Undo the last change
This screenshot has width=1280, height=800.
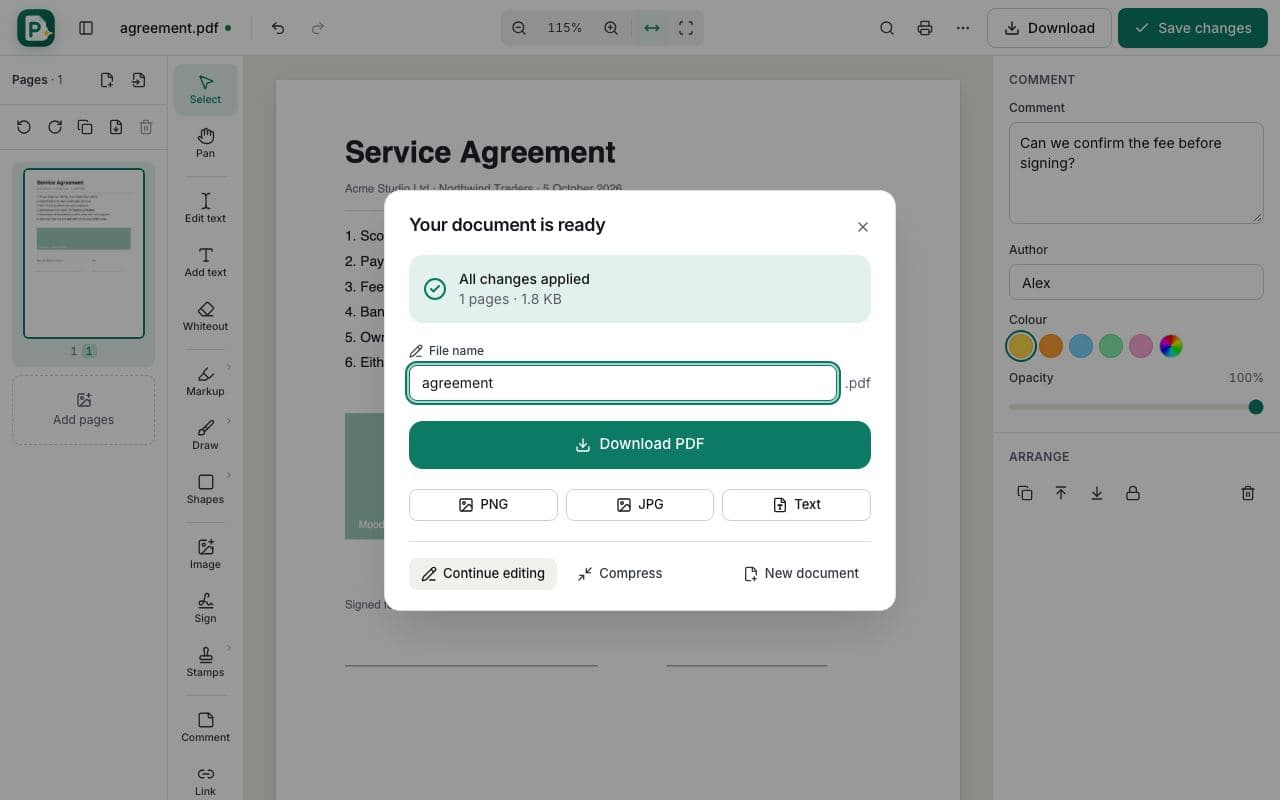tap(278, 28)
